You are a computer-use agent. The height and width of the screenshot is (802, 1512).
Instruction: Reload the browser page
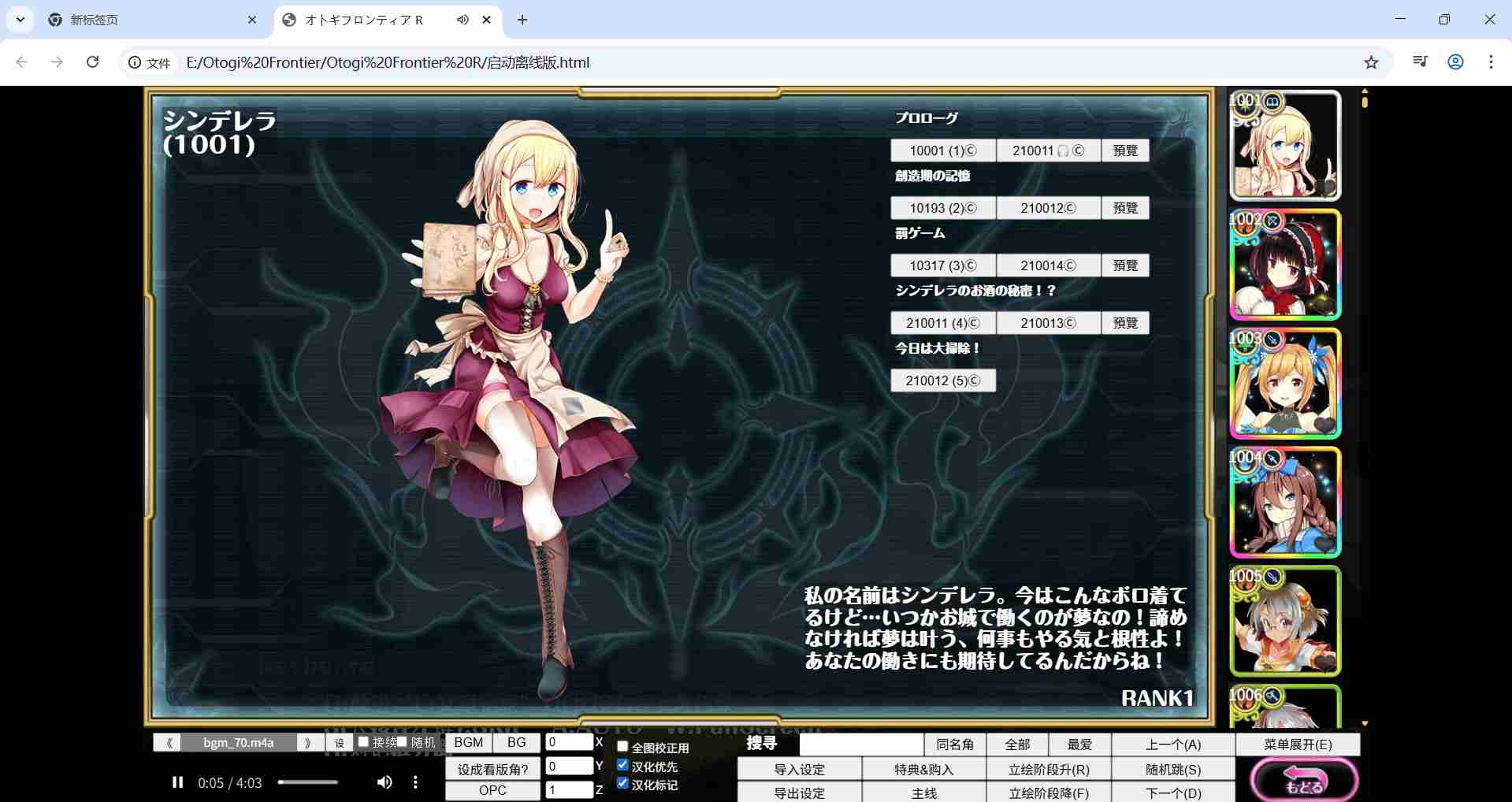93,62
